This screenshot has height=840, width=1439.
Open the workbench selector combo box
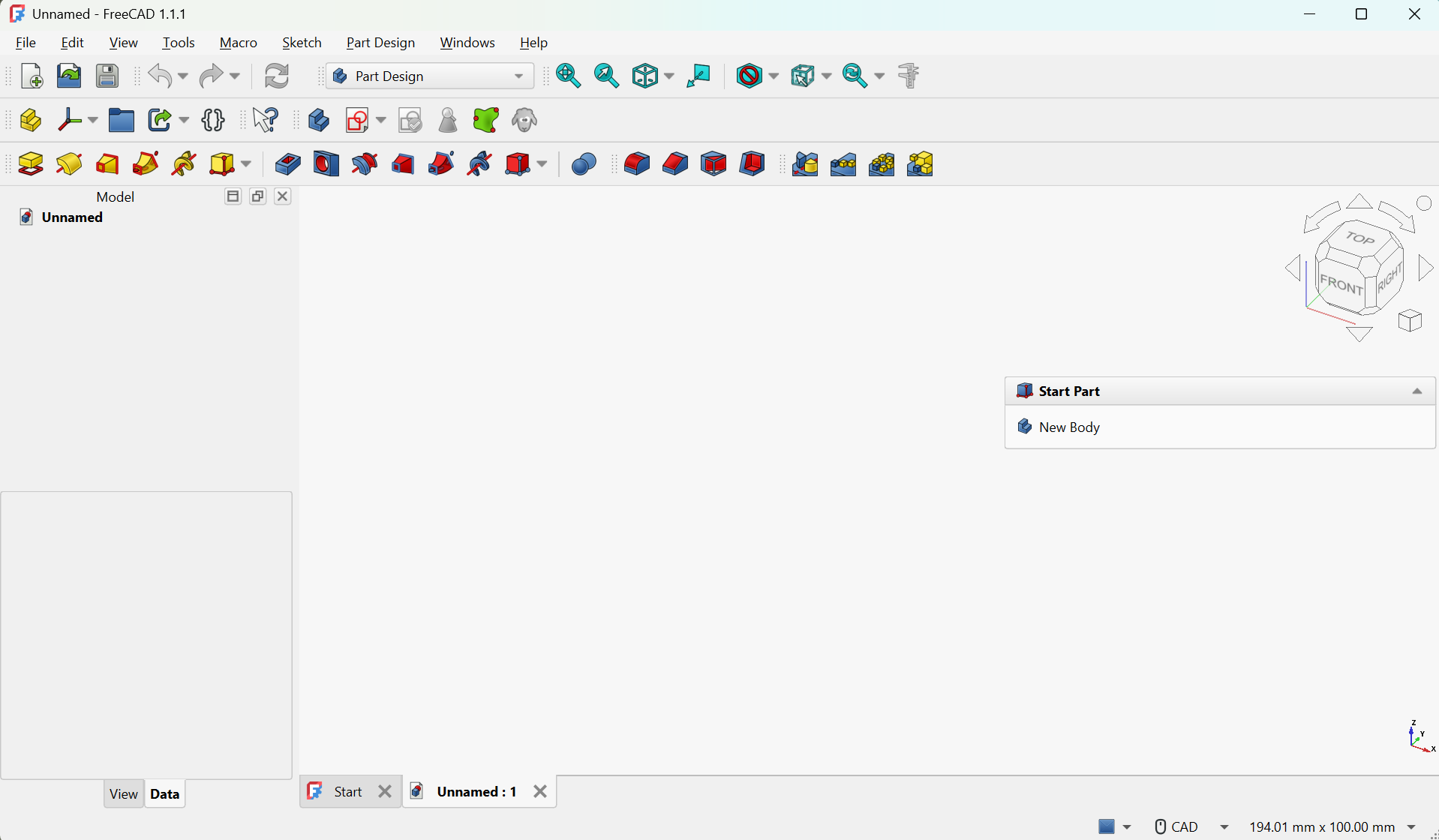pyautogui.click(x=430, y=76)
